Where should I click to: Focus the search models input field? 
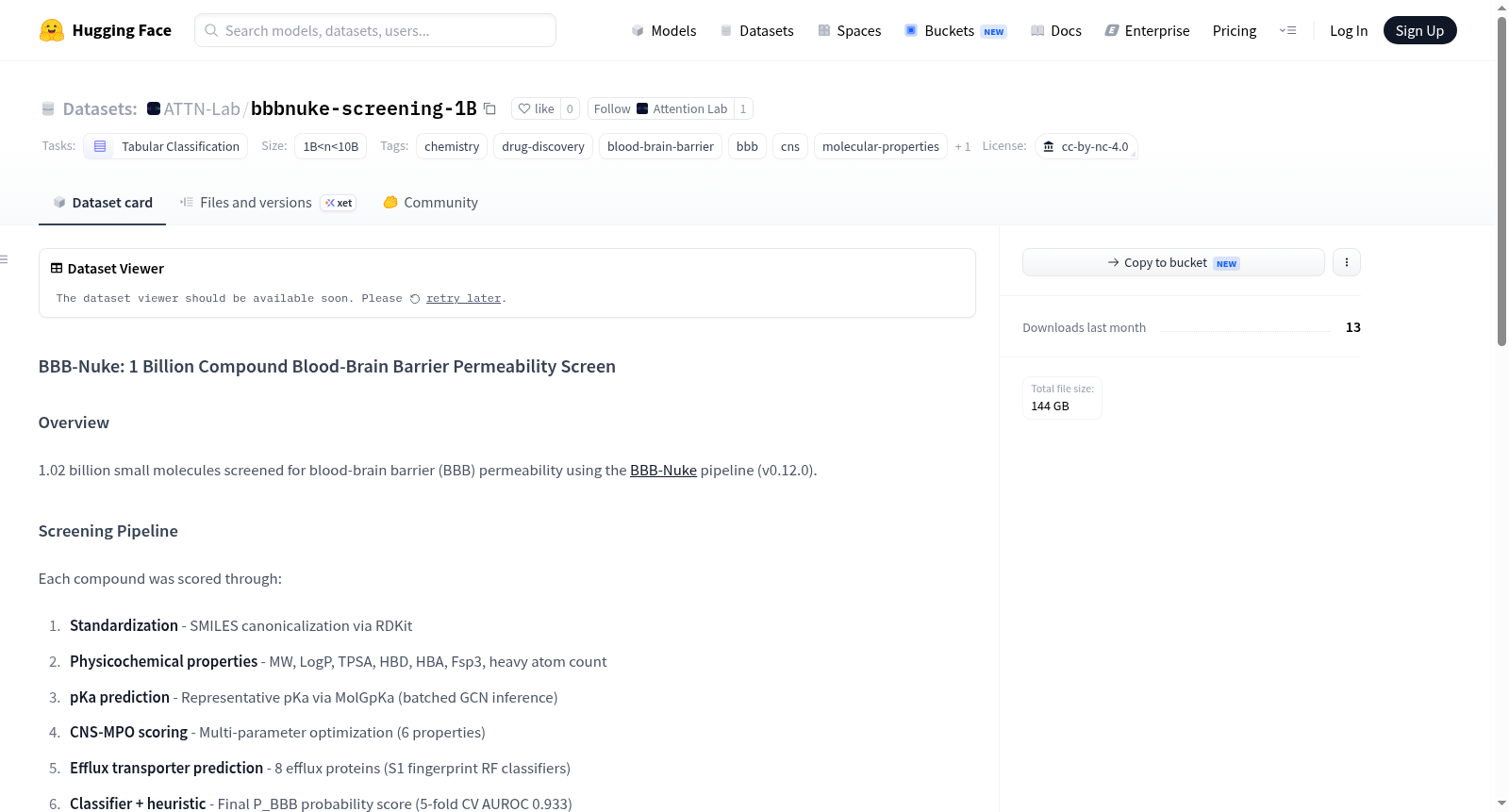click(x=375, y=30)
